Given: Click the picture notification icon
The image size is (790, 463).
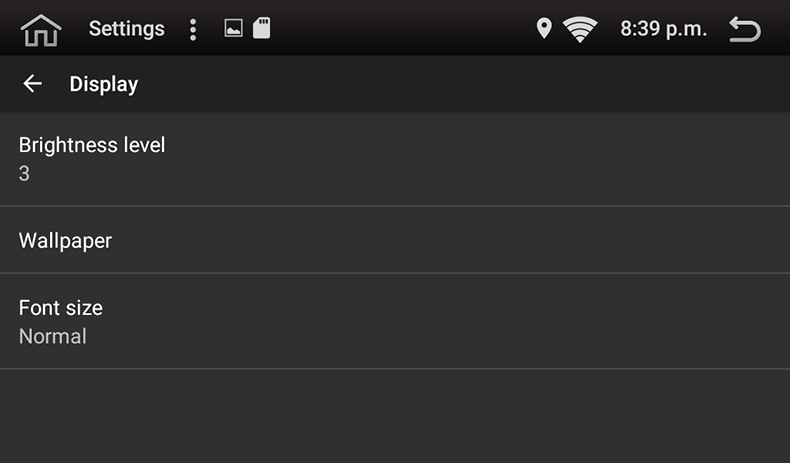Looking at the screenshot, I should pyautogui.click(x=233, y=30).
